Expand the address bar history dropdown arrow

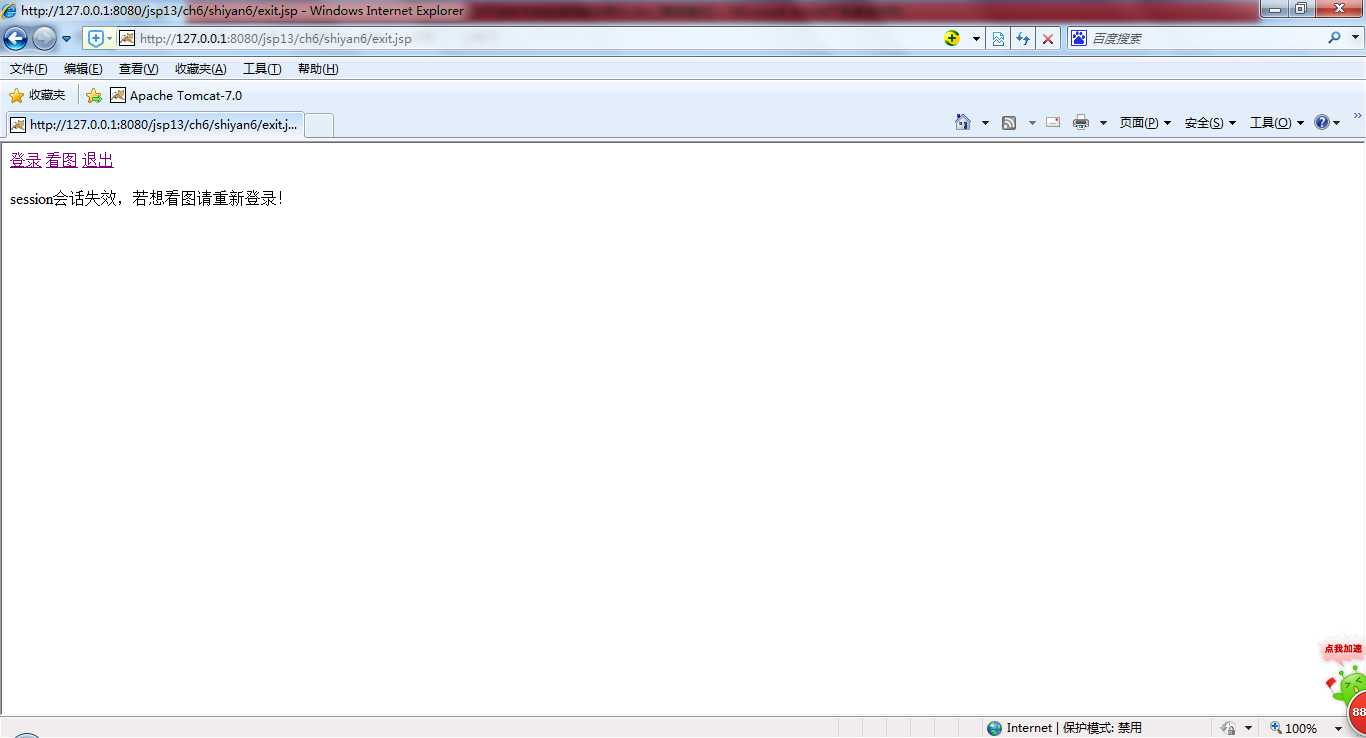click(x=976, y=39)
